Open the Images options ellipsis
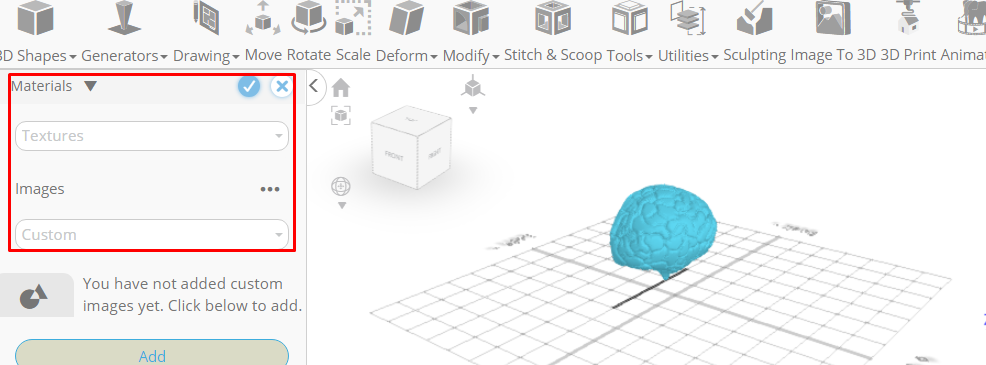 (x=270, y=189)
